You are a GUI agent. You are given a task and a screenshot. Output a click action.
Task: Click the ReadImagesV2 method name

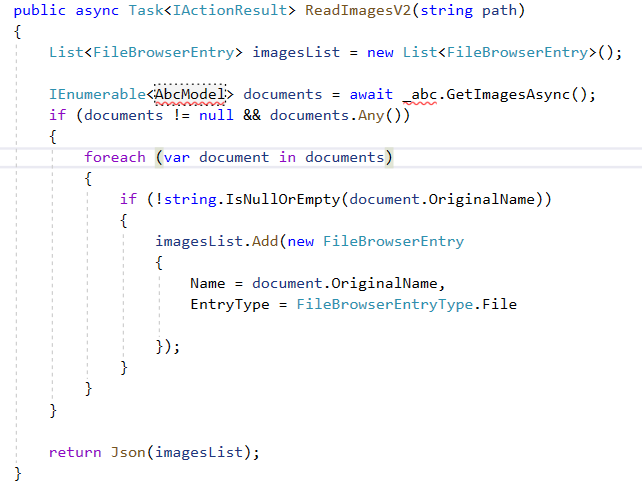358,10
